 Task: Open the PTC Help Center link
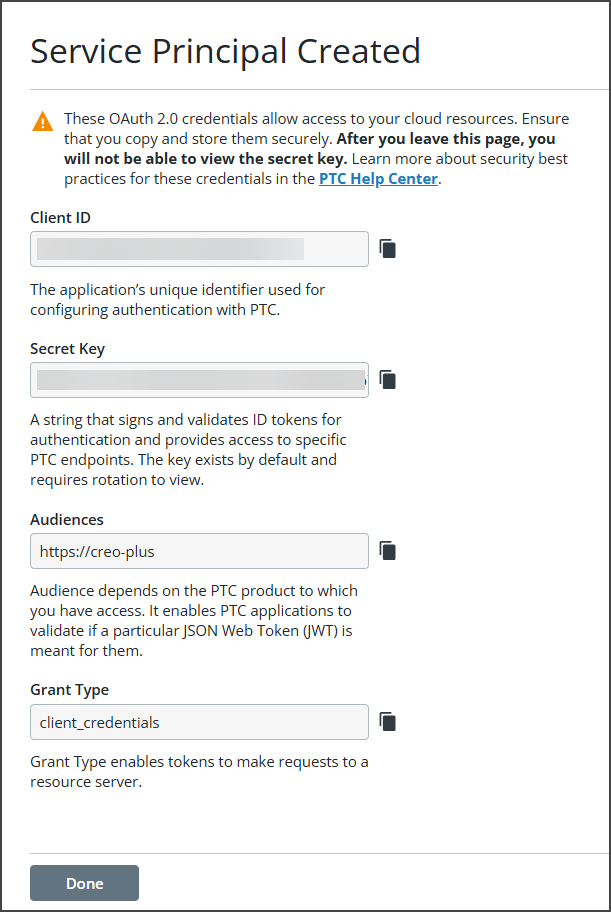(378, 179)
